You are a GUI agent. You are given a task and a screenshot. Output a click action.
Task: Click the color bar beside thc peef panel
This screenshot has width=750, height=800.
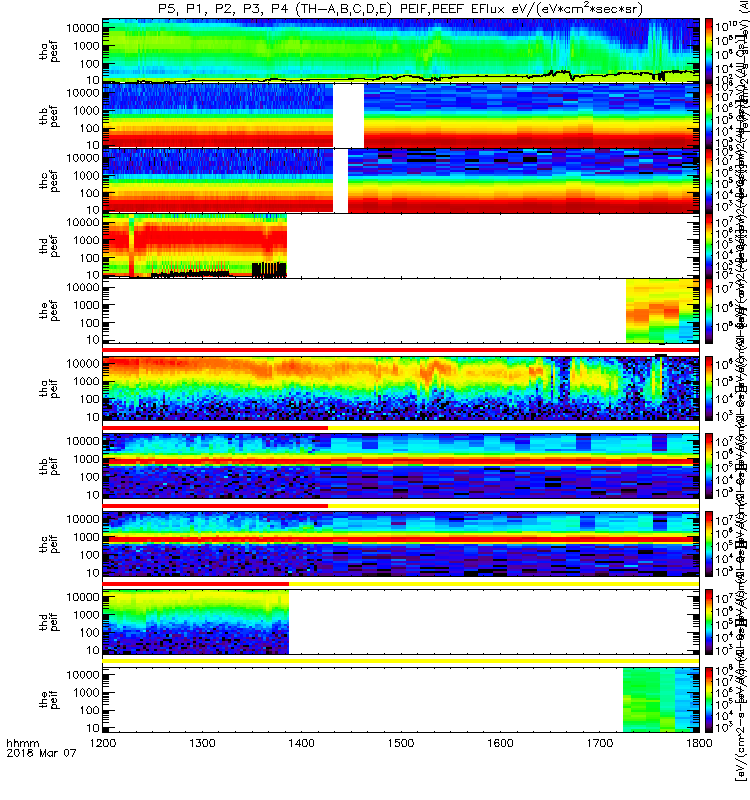709,180
